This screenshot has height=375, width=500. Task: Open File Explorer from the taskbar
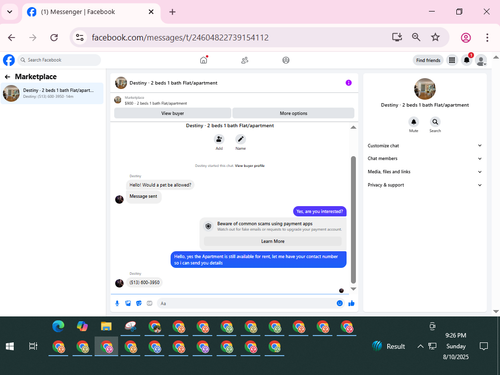pyautogui.click(x=106, y=326)
